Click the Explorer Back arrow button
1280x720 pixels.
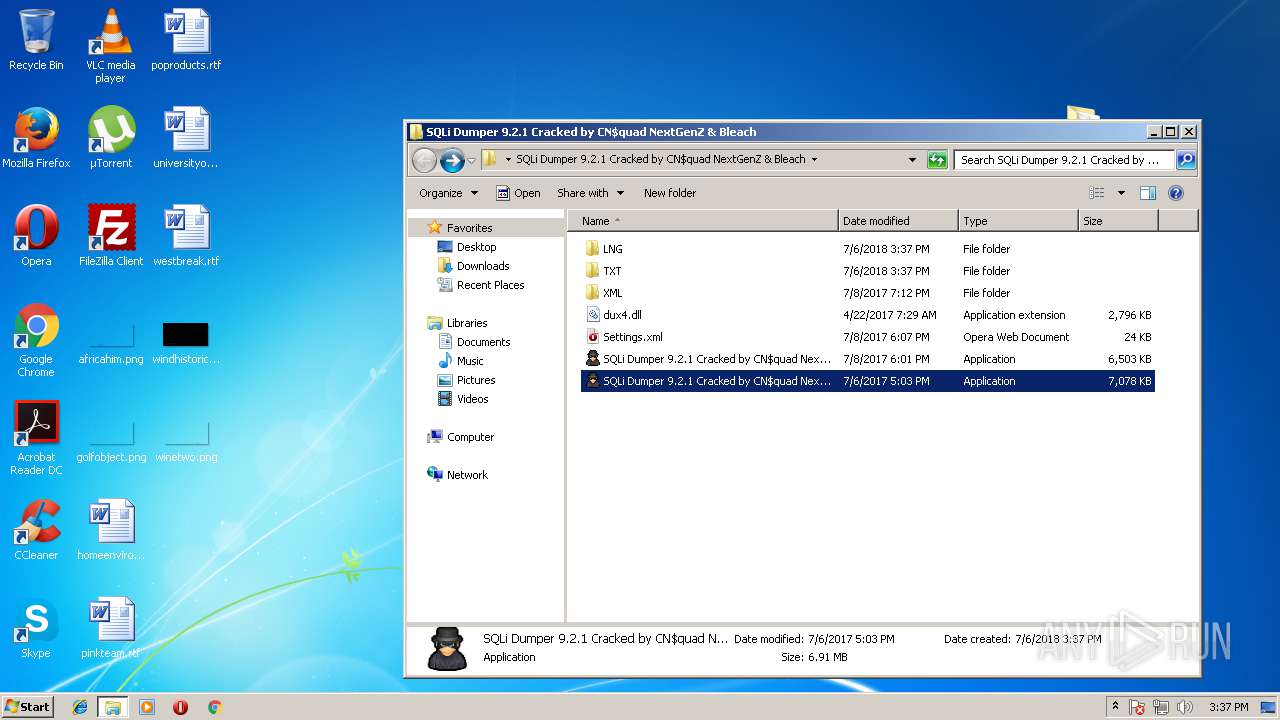click(424, 160)
